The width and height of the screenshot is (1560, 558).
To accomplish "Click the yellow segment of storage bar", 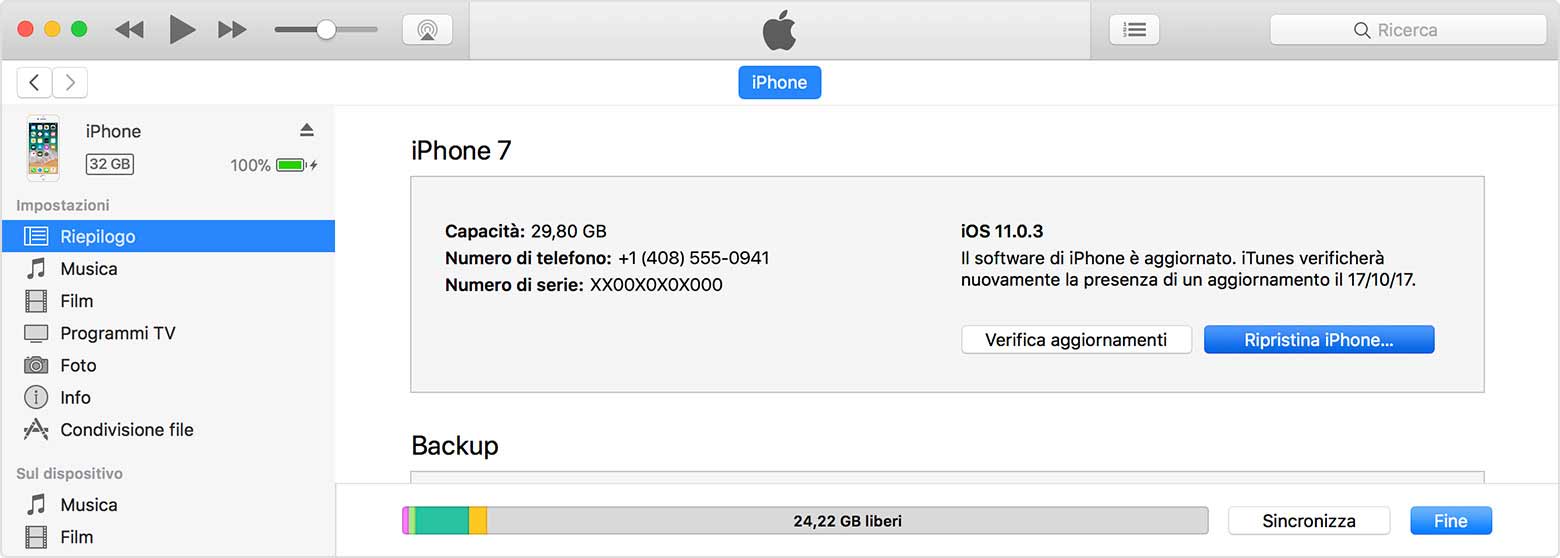I will (x=478, y=521).
